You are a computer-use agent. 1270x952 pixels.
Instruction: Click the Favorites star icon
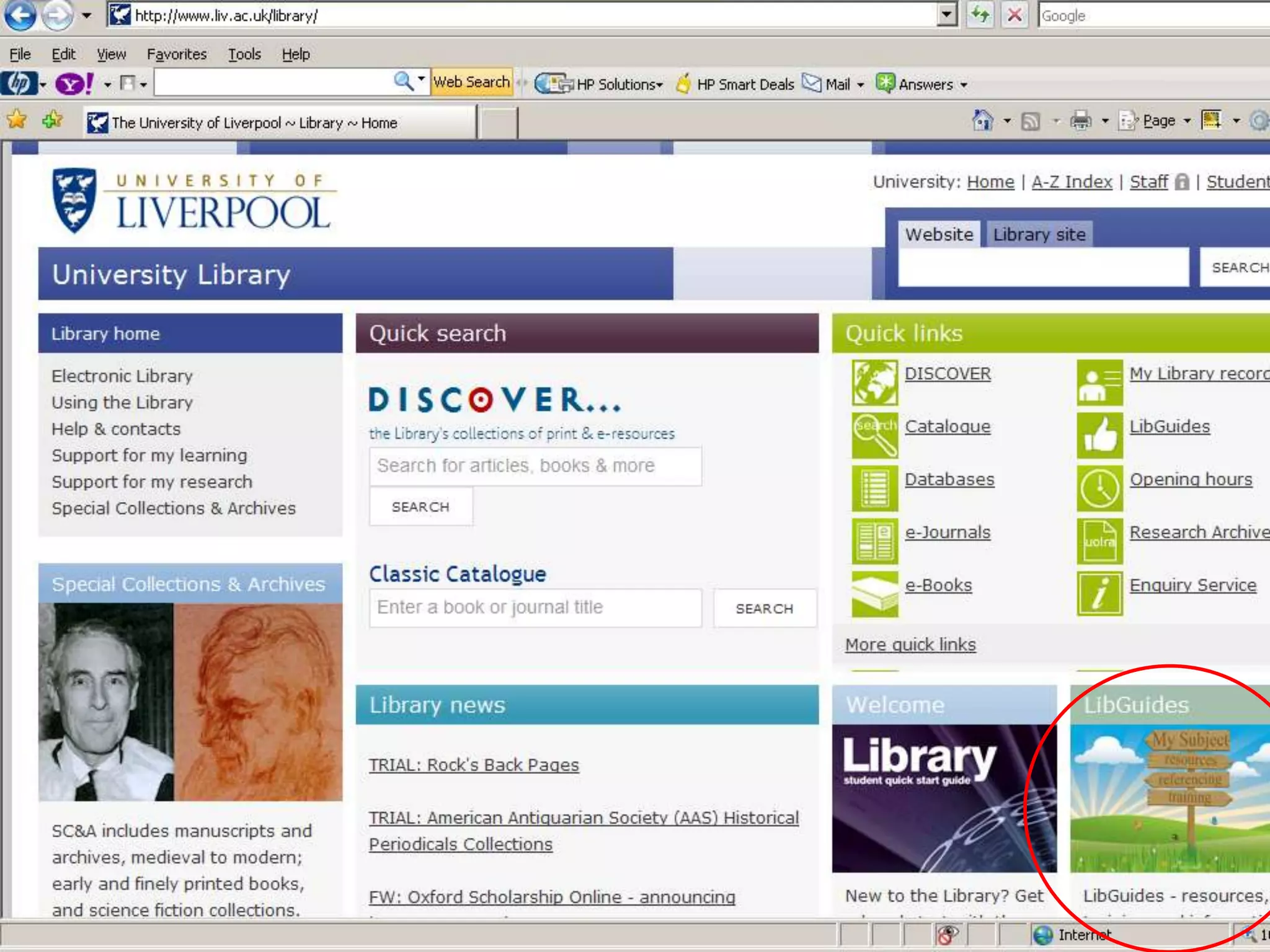tap(17, 120)
